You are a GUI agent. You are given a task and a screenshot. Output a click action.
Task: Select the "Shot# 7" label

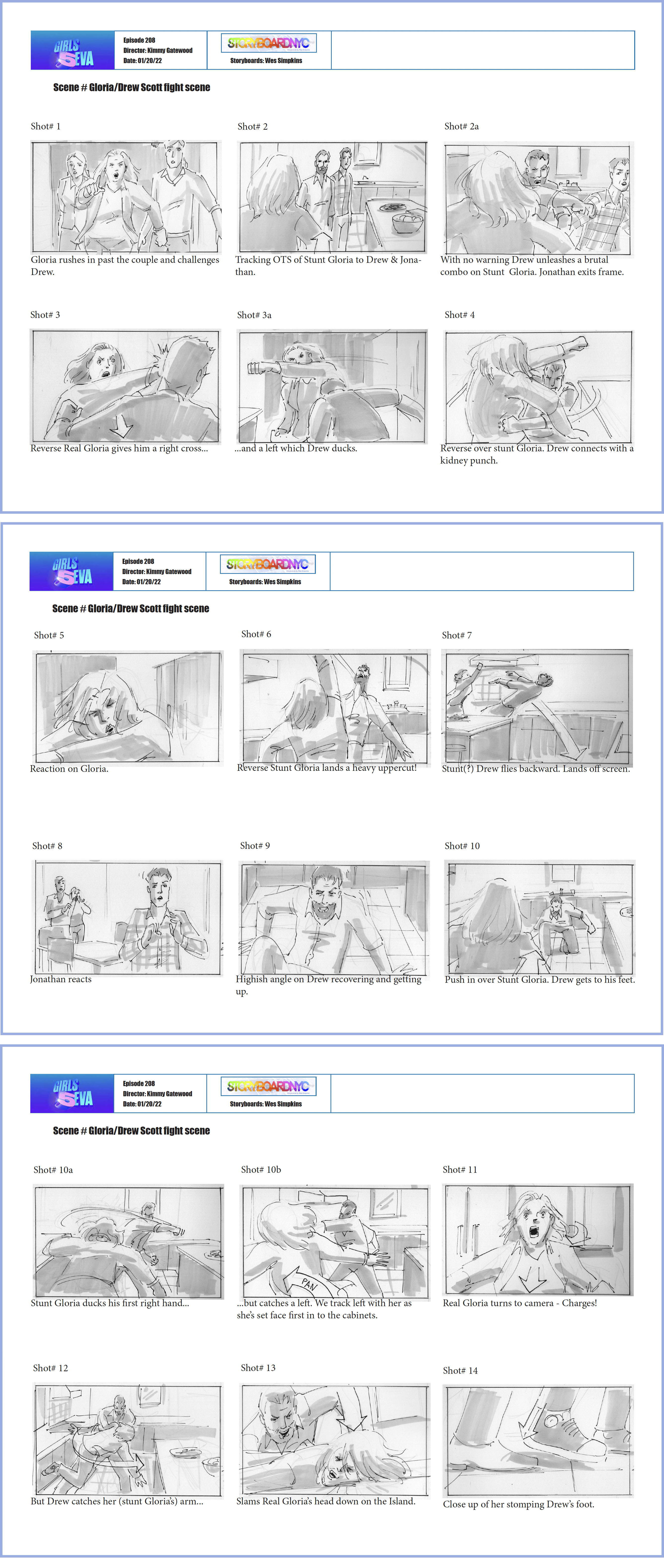coord(456,635)
